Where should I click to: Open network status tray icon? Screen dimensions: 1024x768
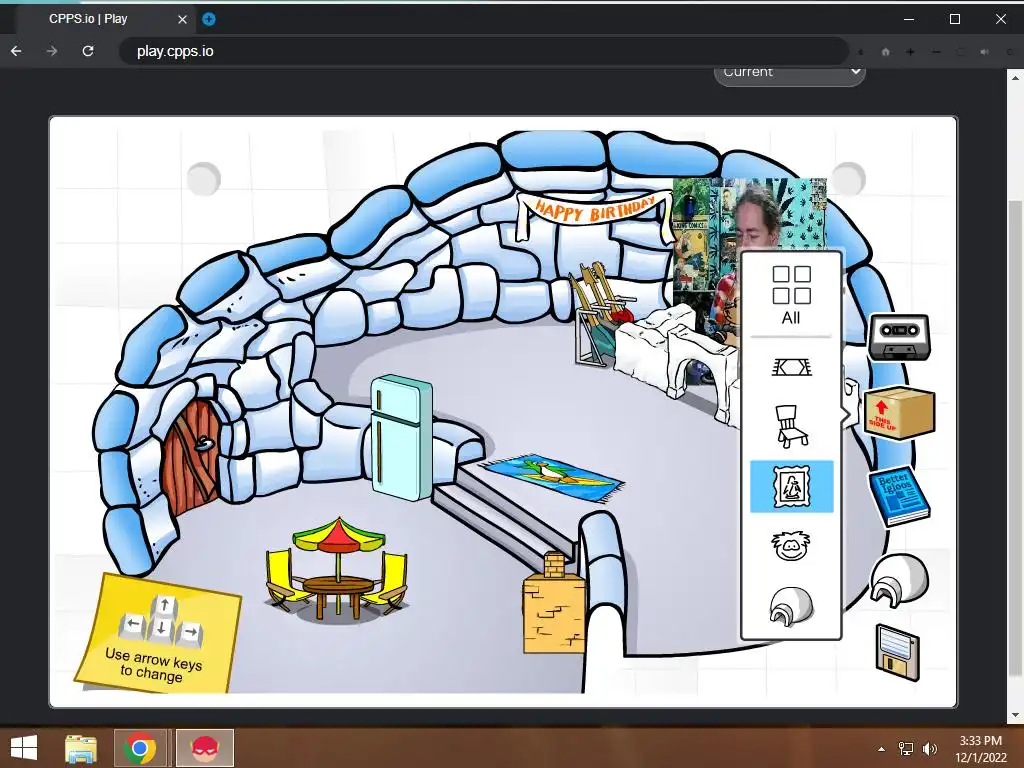906,749
